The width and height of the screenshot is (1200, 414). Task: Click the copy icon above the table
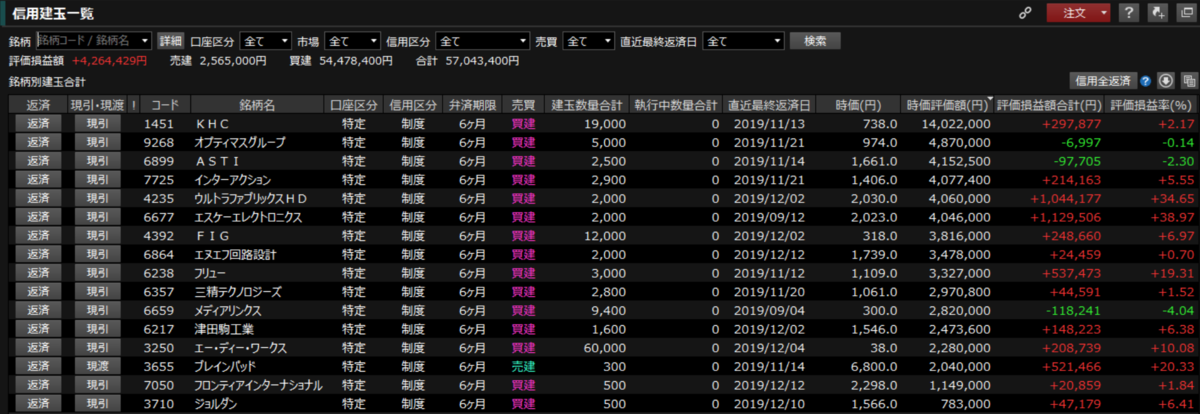click(x=1189, y=80)
